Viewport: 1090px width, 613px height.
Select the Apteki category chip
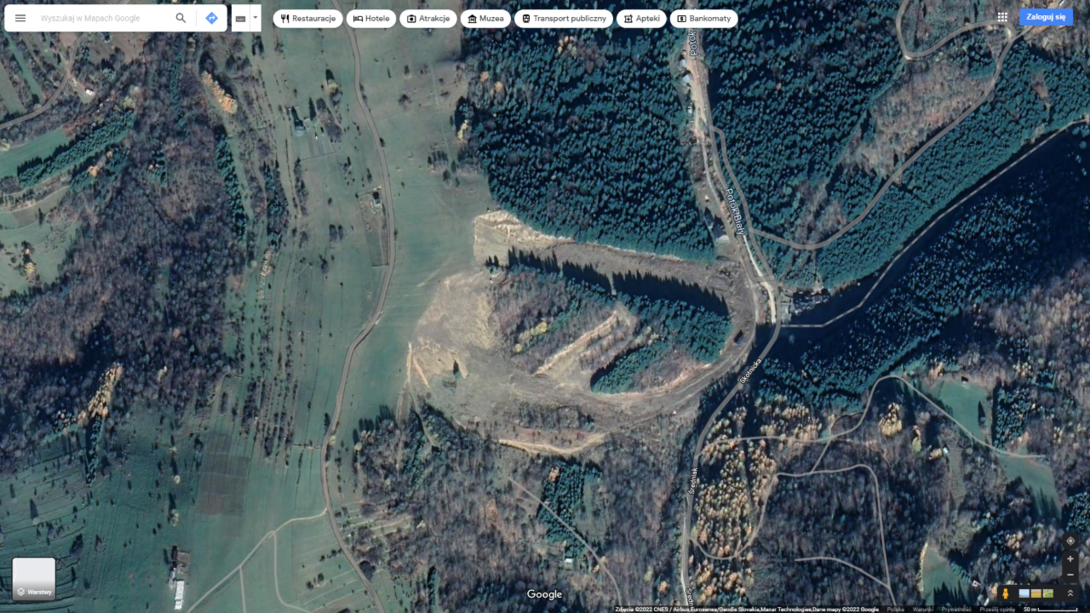click(x=642, y=19)
